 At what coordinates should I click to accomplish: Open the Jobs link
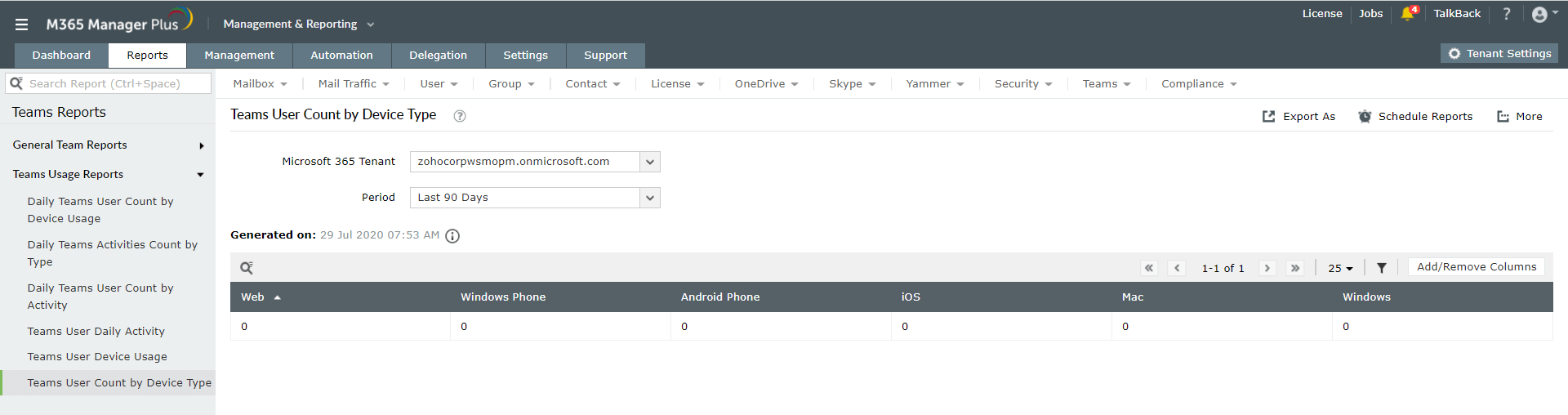tap(1371, 14)
